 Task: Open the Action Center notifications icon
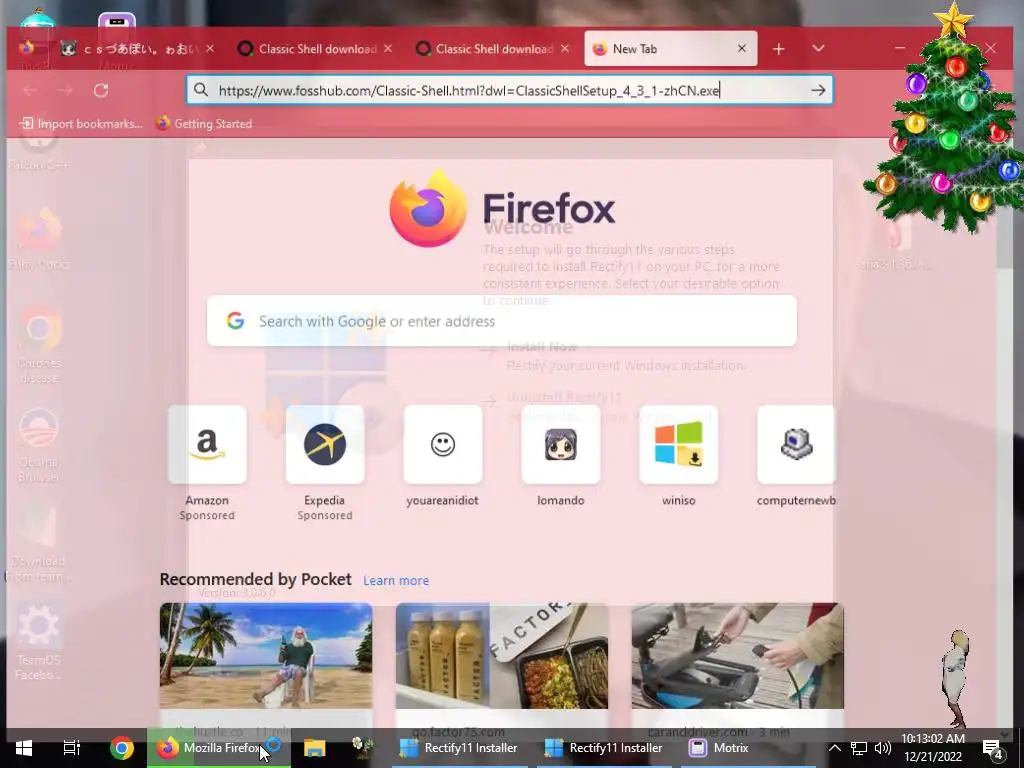[992, 748]
